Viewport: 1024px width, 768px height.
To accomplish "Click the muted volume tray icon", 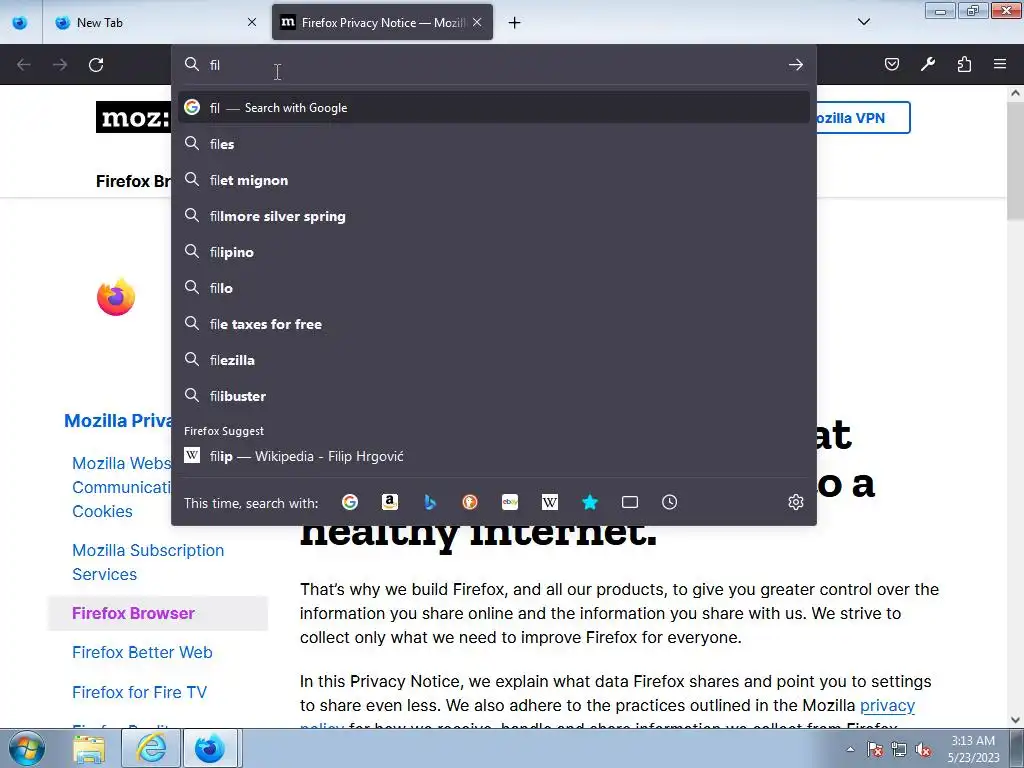I will [x=923, y=749].
